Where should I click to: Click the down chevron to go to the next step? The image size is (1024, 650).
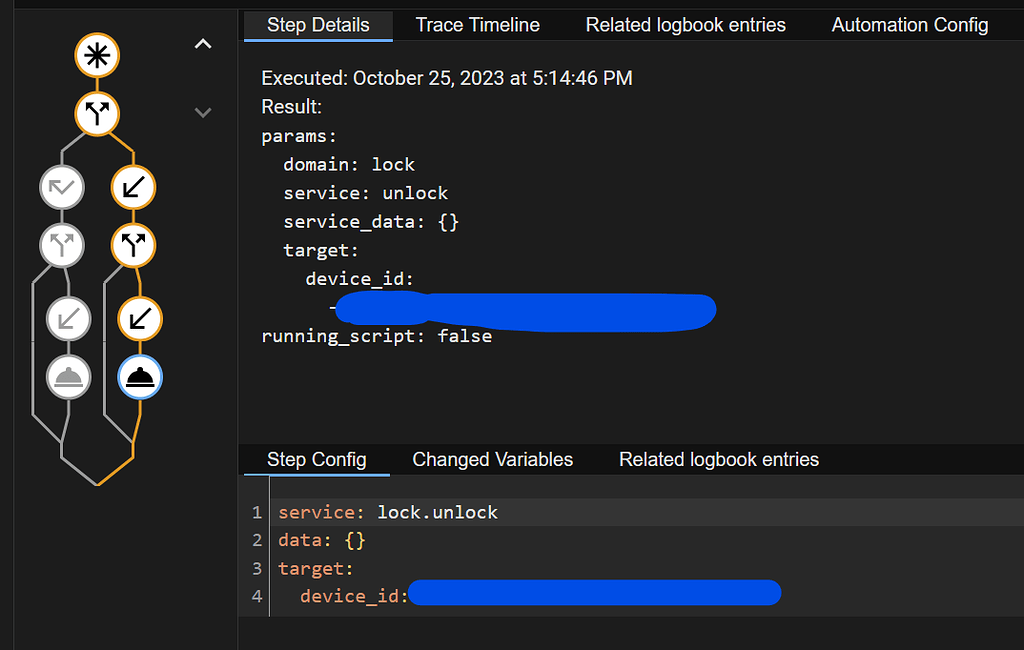[202, 113]
